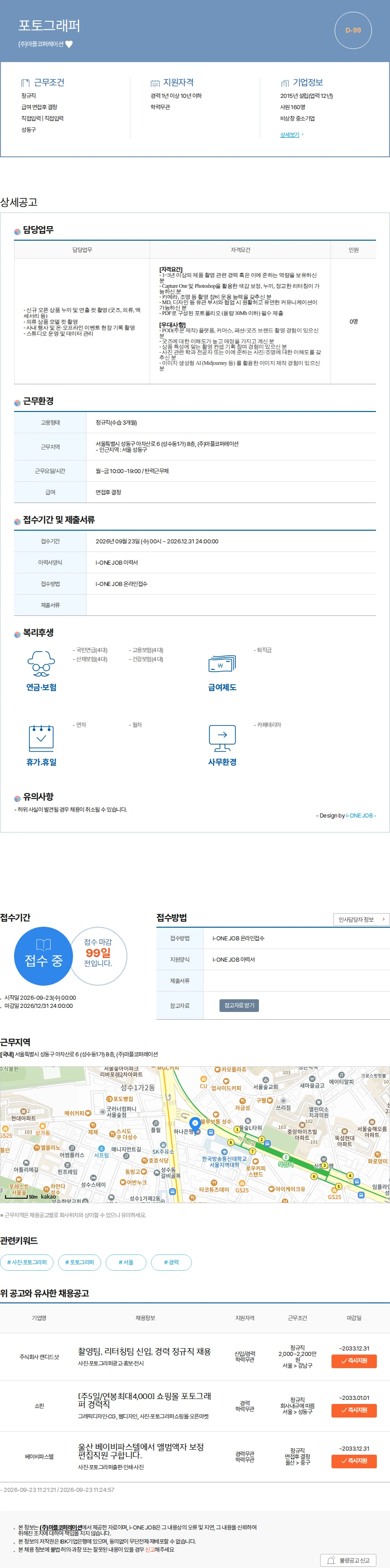Click the 담당업무 section heading
This screenshot has width=390, height=1568.
pos(38,229)
